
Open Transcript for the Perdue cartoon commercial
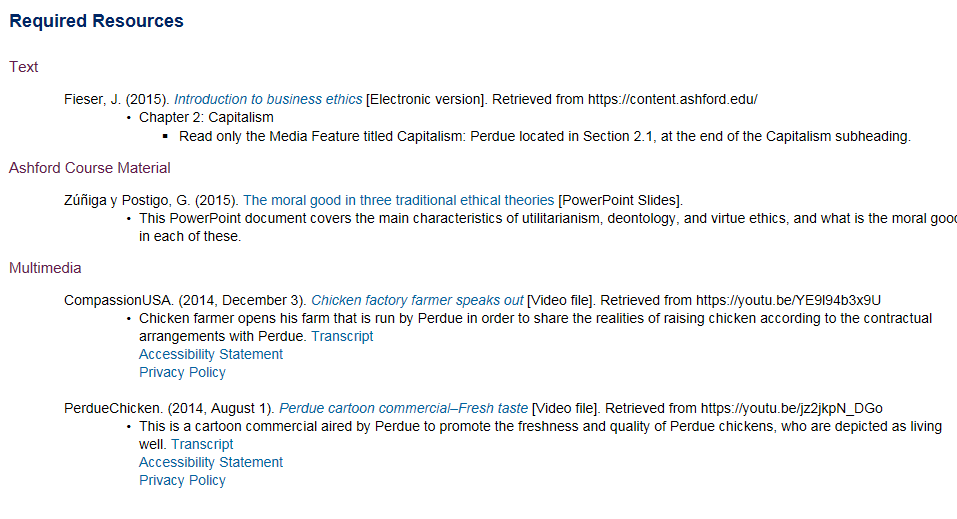(x=202, y=444)
